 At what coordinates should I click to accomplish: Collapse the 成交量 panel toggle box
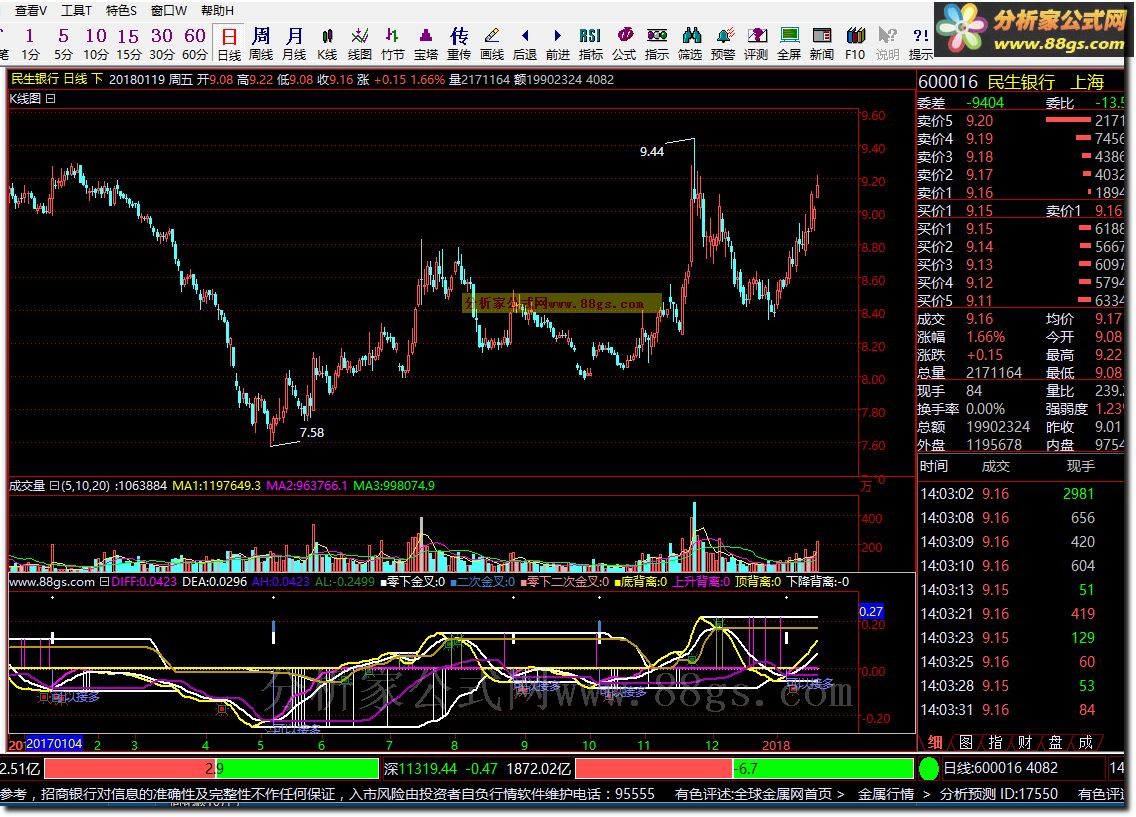54,486
